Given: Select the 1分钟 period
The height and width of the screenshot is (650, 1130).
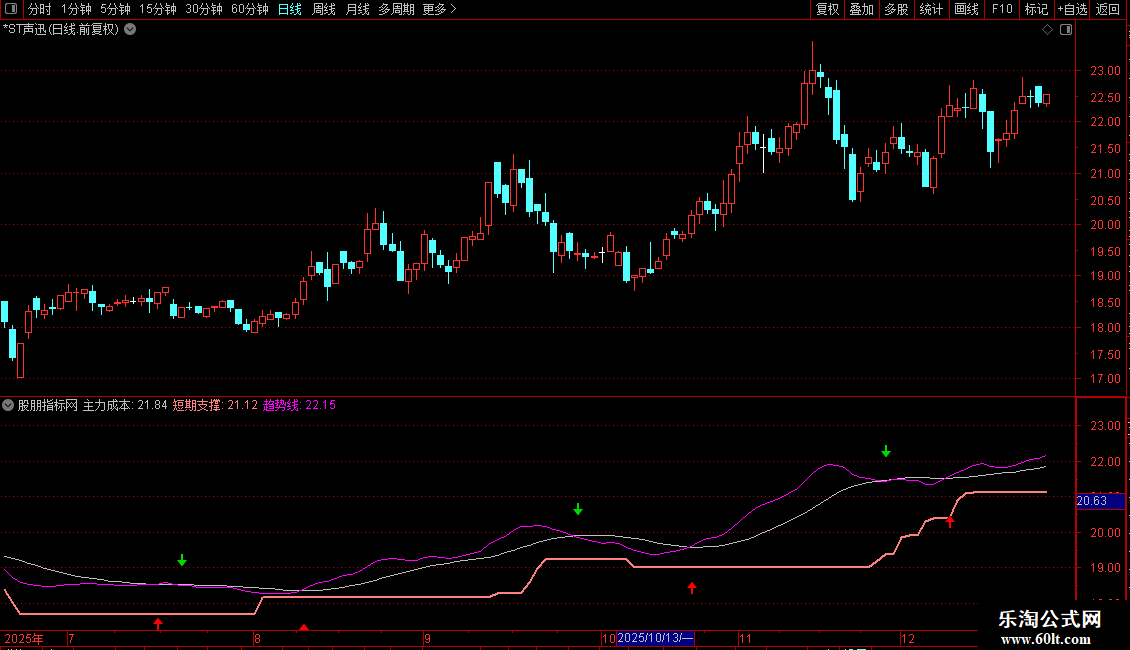Looking at the screenshot, I should [x=76, y=9].
